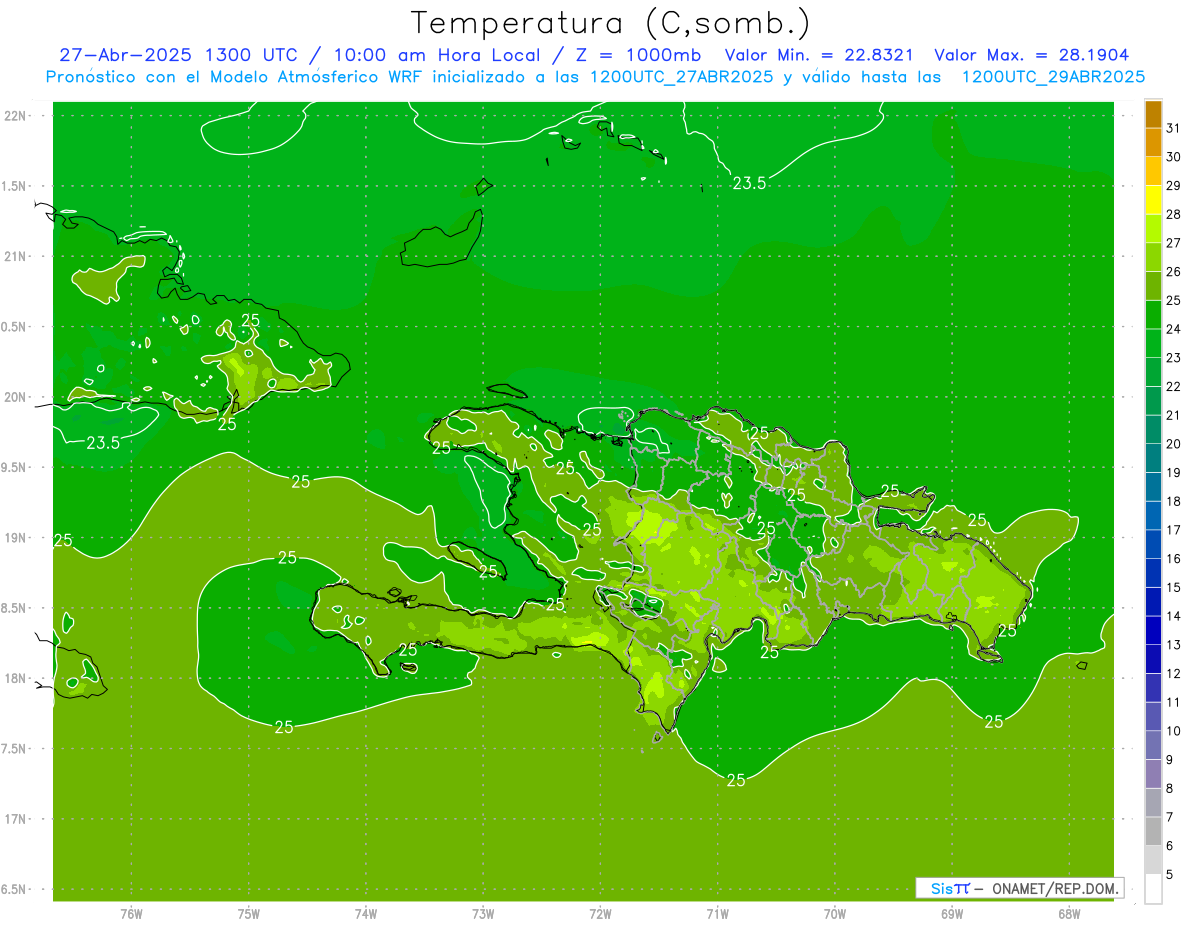Click the purple legend swatch between 9 and 10

pos(1154,745)
